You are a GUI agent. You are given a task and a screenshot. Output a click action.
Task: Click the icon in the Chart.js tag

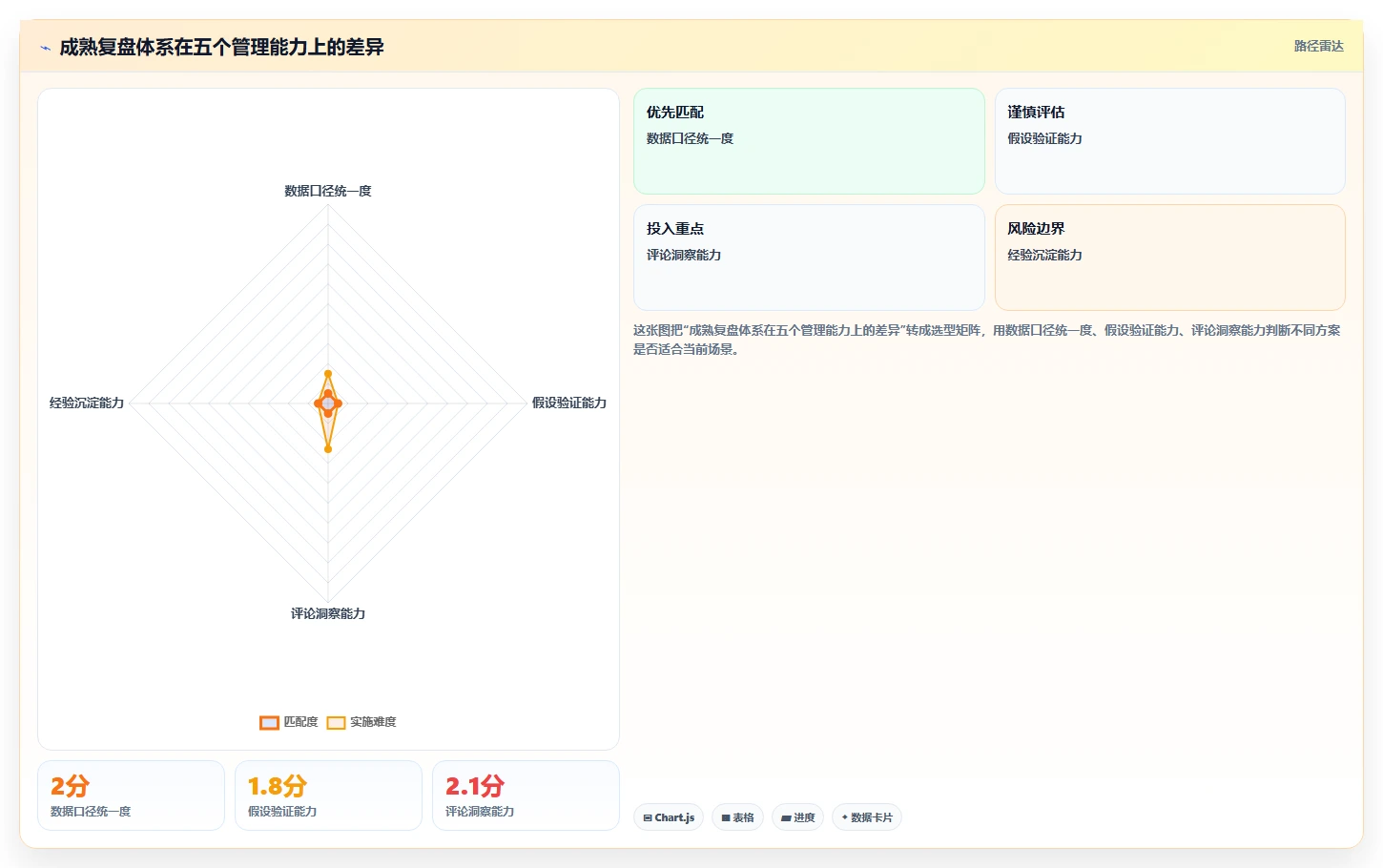tap(648, 818)
